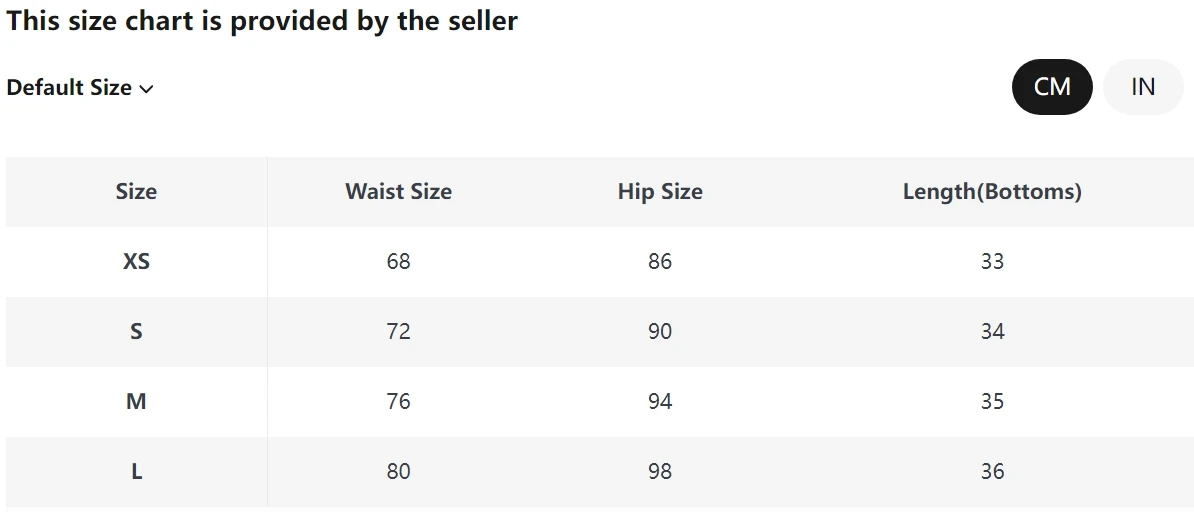
Task: Click the size chart seller heading
Action: (x=262, y=21)
